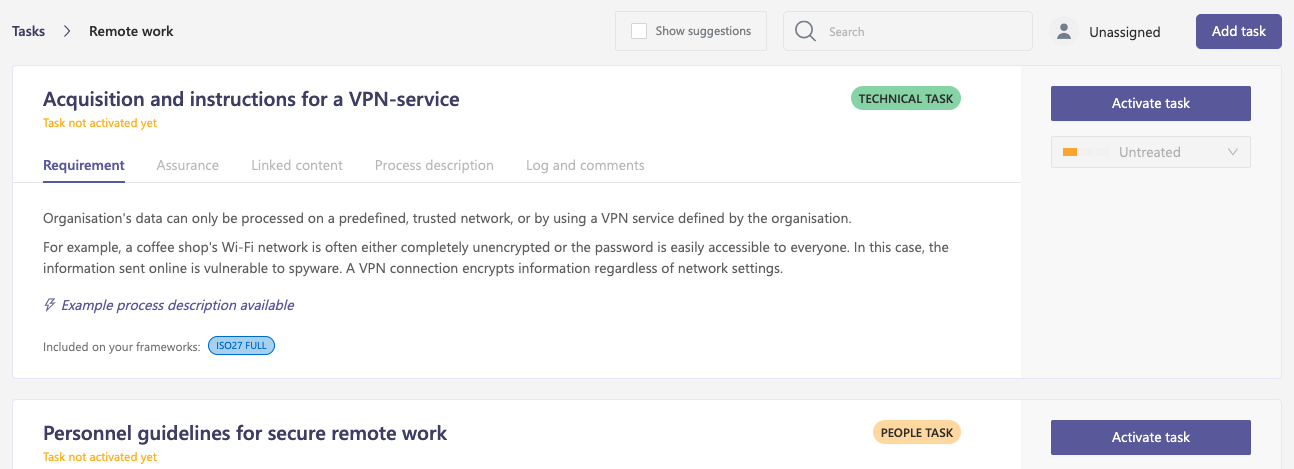Expand the Untreated dropdown arrow
Screen dimensions: 1294x469
click(1233, 152)
